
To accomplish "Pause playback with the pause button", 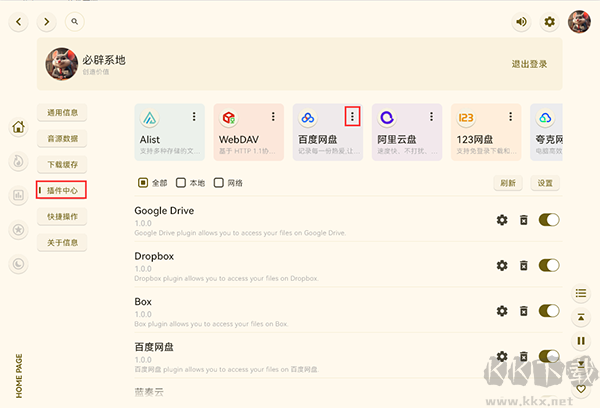I will 581,341.
